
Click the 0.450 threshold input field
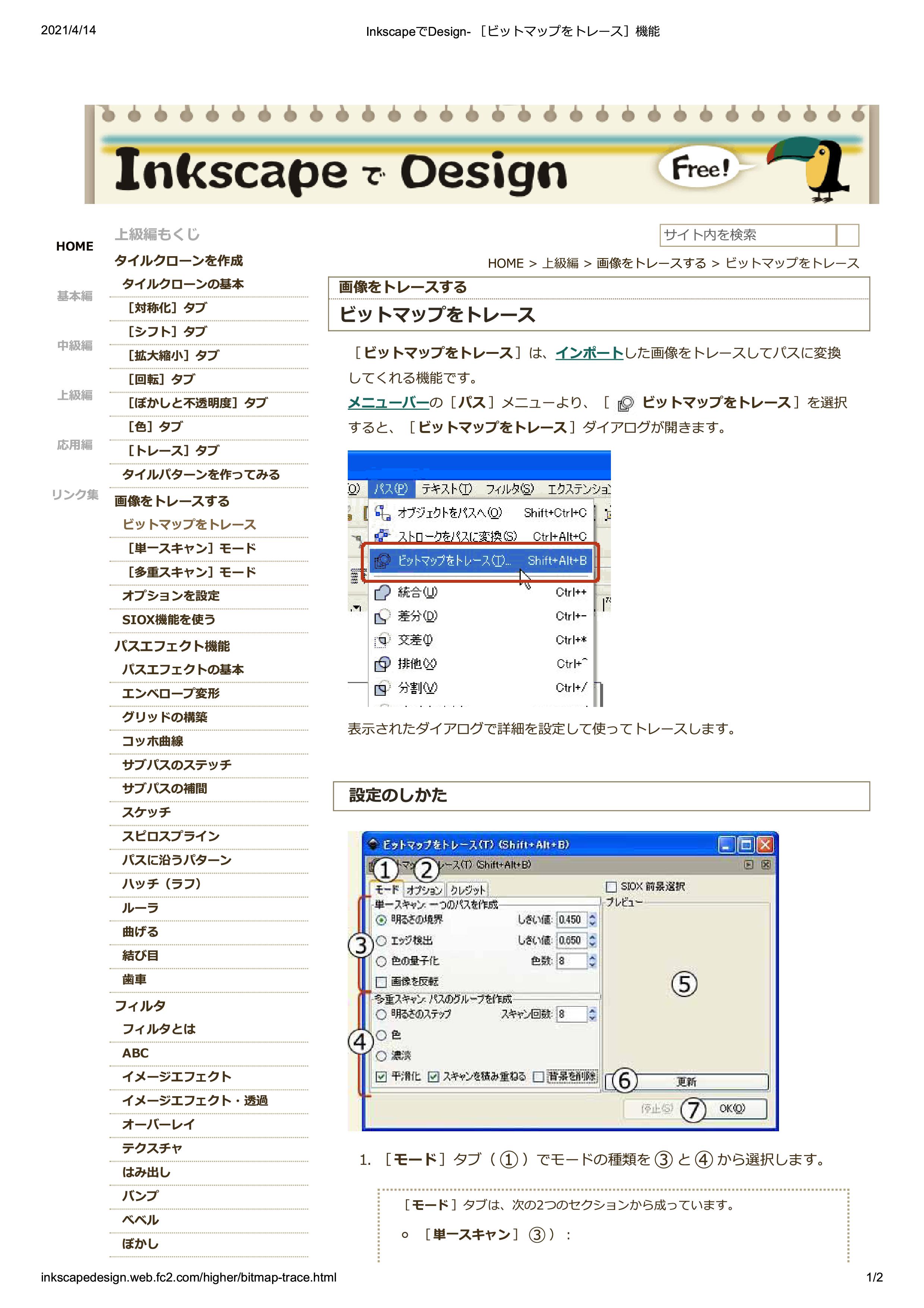(x=572, y=919)
